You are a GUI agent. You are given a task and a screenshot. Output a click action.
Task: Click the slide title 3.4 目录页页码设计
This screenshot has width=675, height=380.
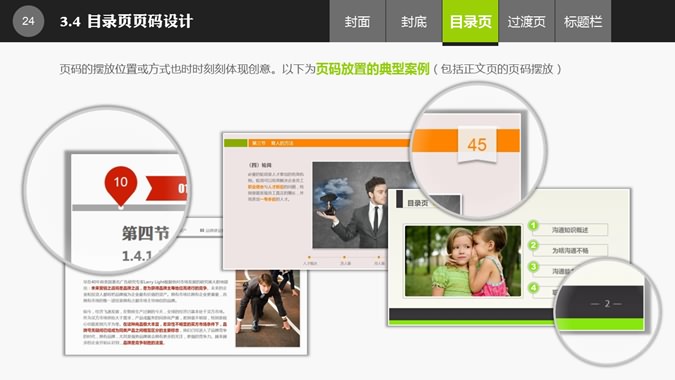(126, 21)
